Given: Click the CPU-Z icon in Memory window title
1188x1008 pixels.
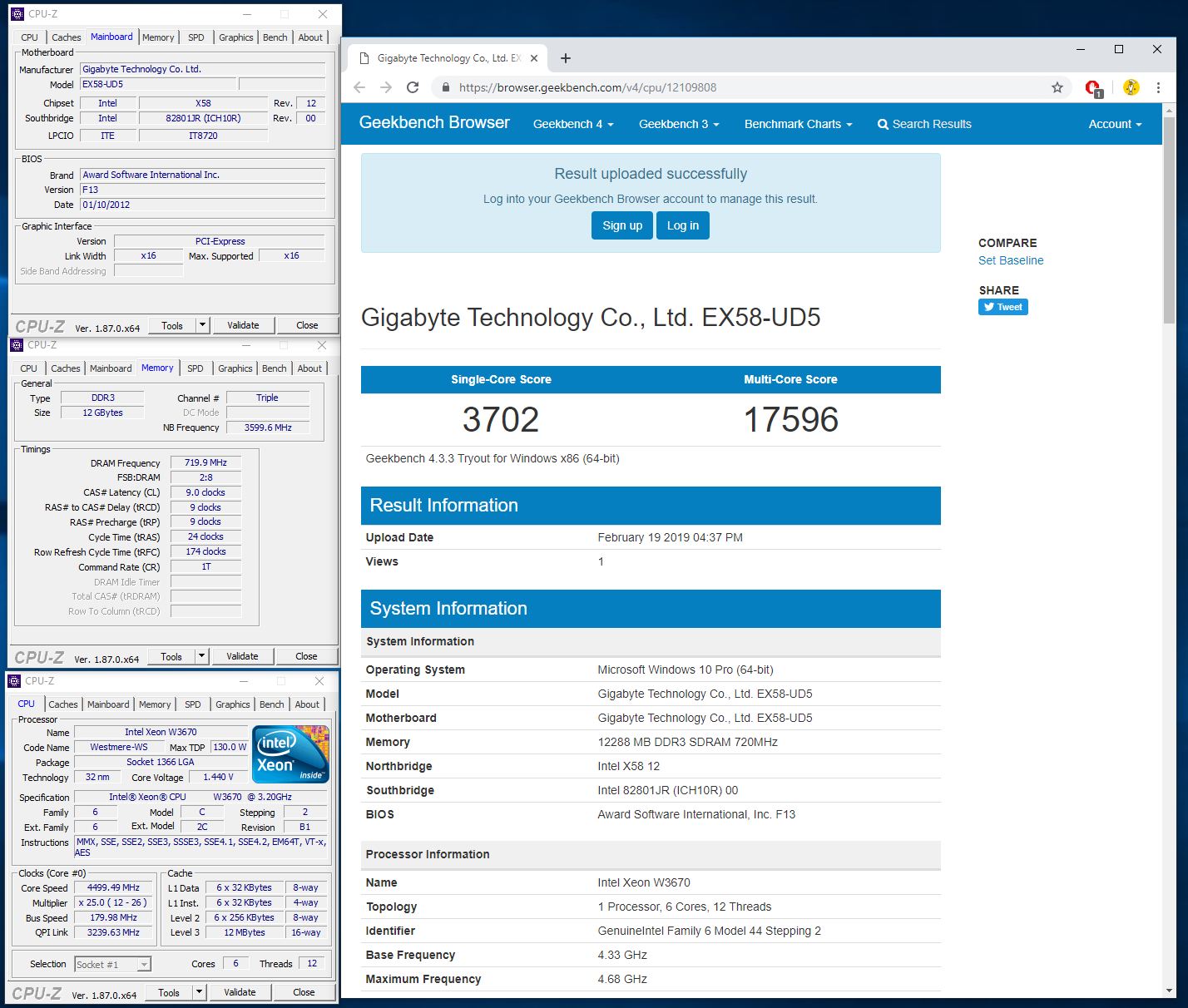Looking at the screenshot, I should [17, 345].
